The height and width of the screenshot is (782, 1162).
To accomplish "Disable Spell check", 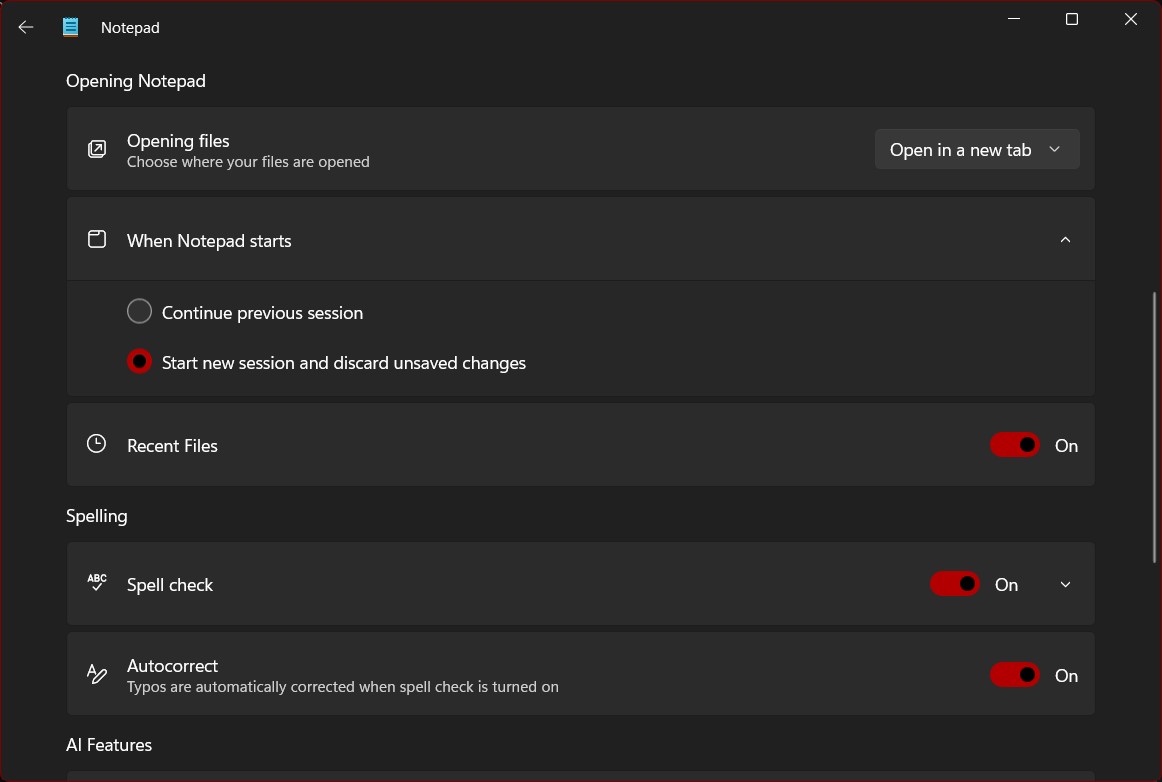I will [x=954, y=584].
